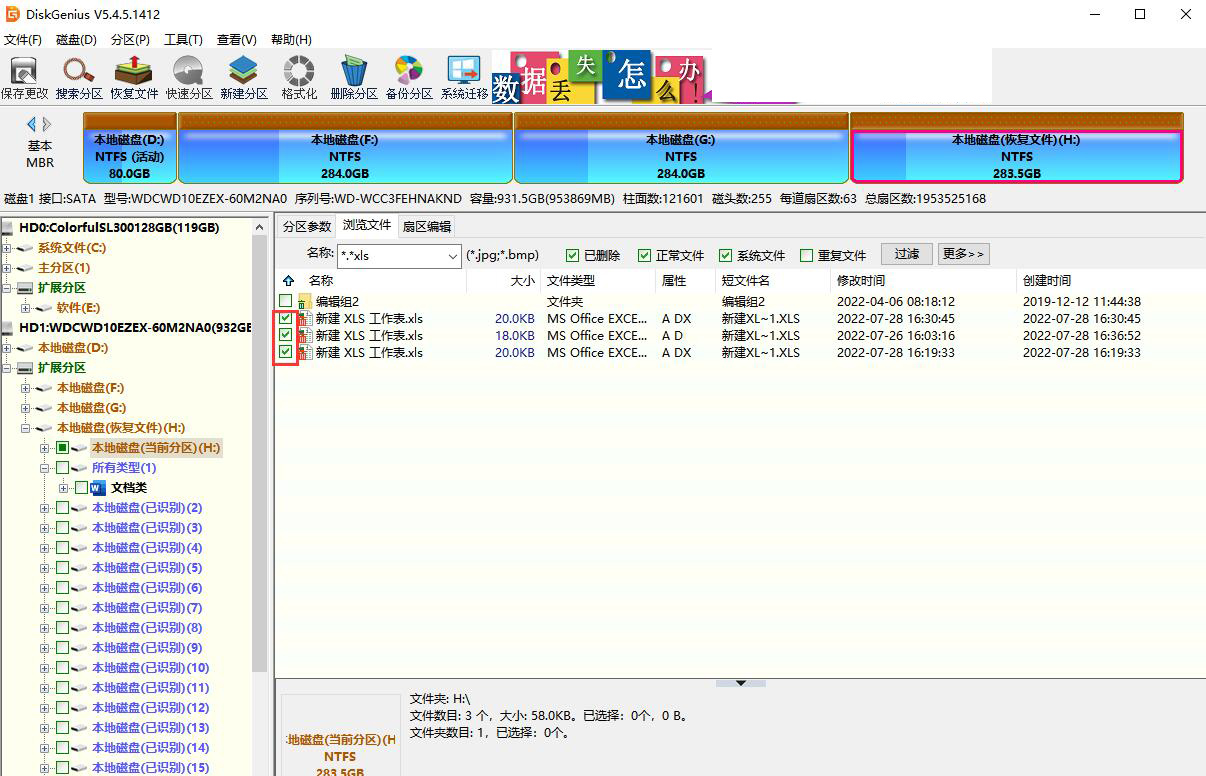Switch to the 浏览文件 tab
The width and height of the screenshot is (1206, 776).
tap(366, 226)
